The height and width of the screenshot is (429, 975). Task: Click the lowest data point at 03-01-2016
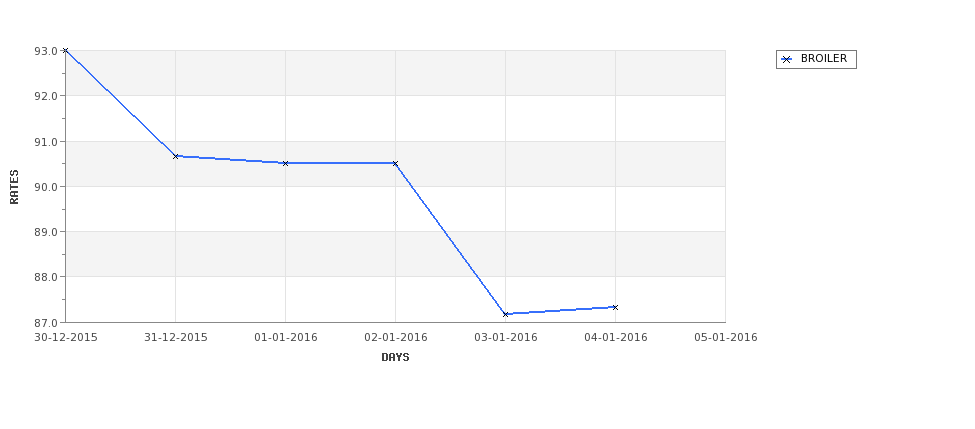(506, 314)
